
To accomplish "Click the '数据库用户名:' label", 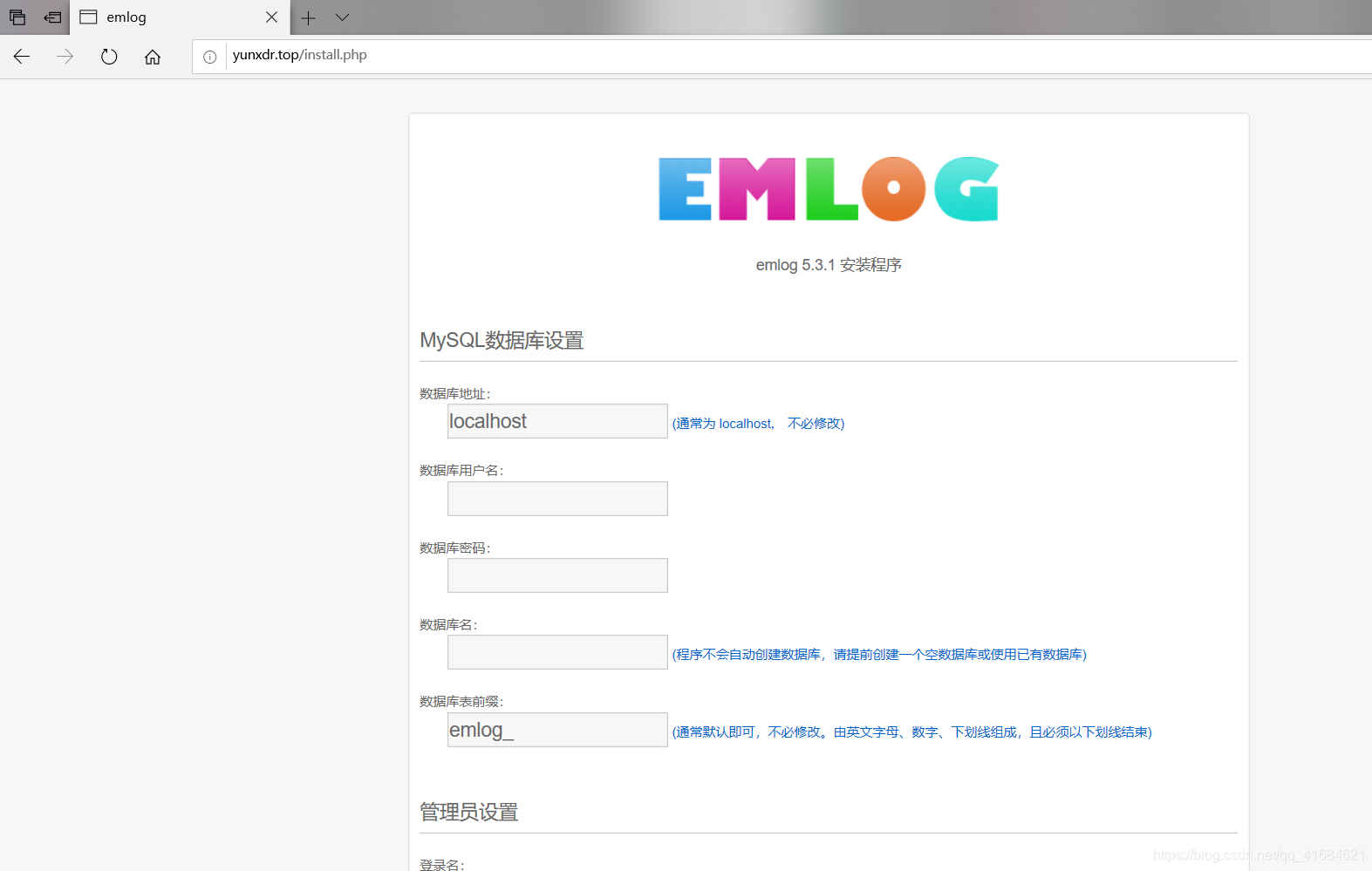I will coord(461,471).
